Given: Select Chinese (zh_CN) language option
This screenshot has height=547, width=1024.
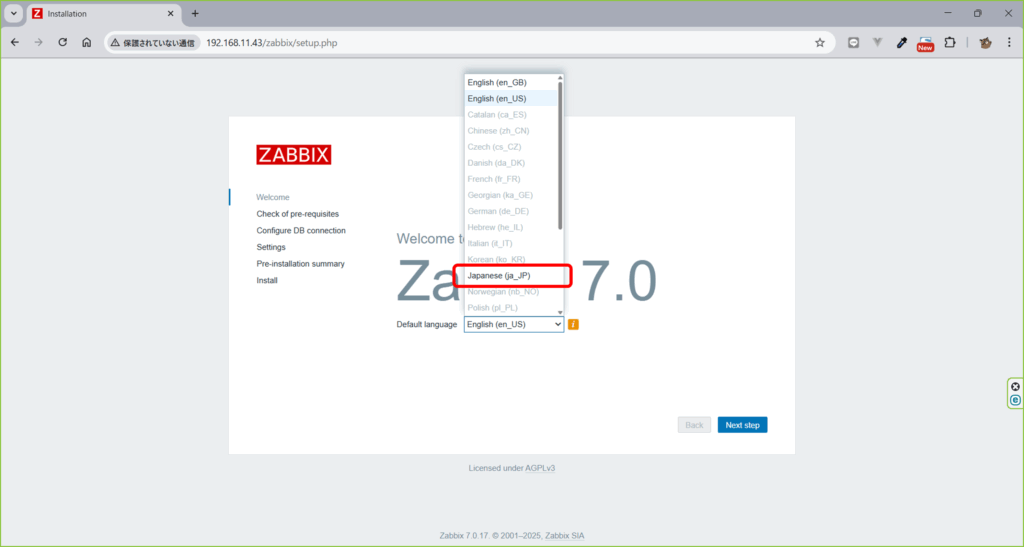Looking at the screenshot, I should [511, 131].
